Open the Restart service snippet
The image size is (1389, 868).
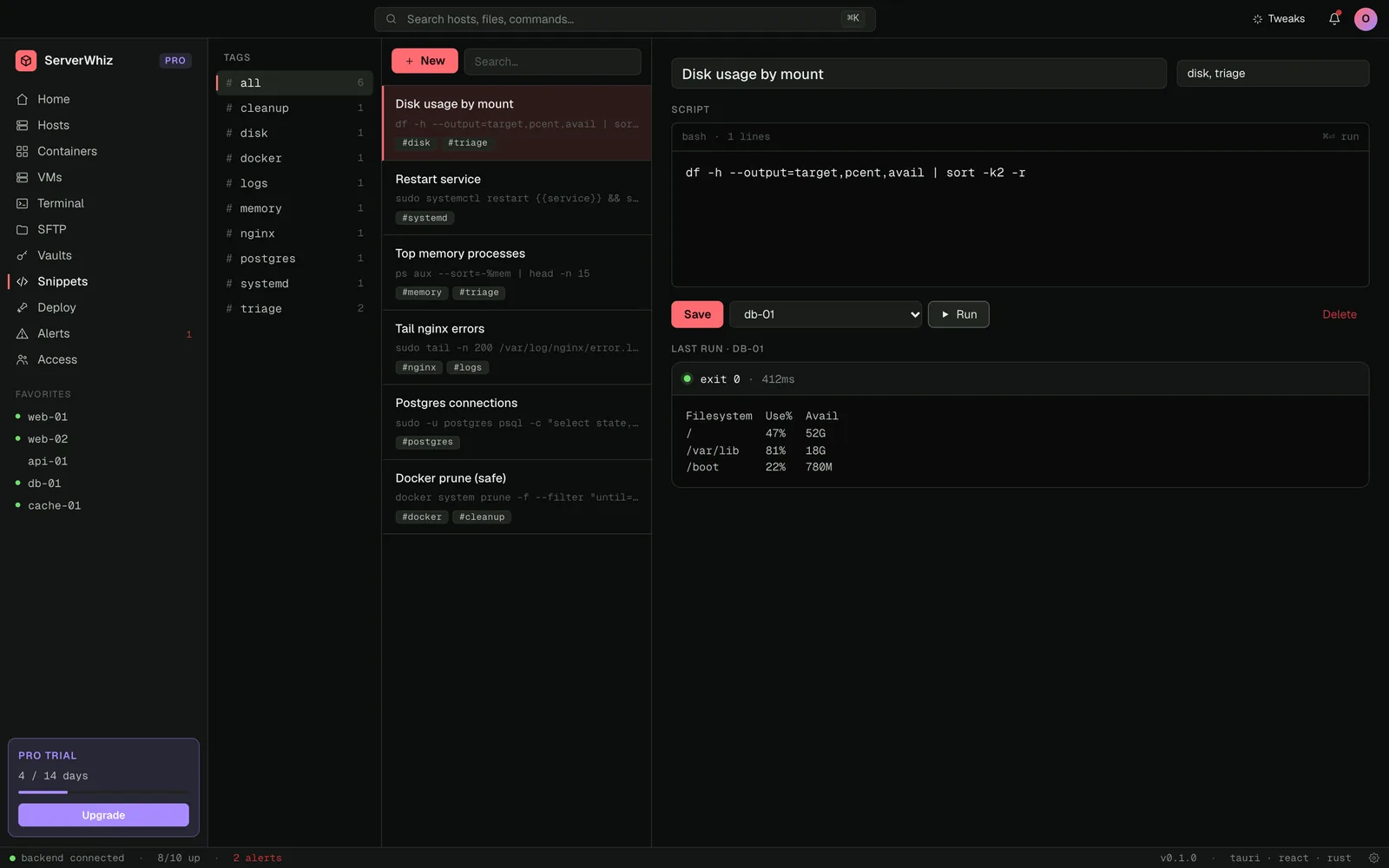(x=517, y=198)
